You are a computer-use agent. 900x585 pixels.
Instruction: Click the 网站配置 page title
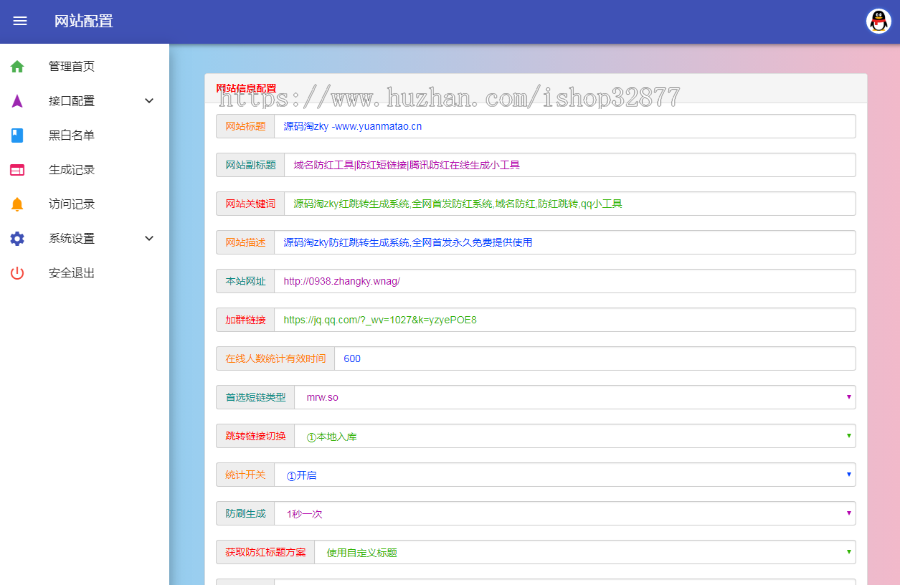[84, 21]
